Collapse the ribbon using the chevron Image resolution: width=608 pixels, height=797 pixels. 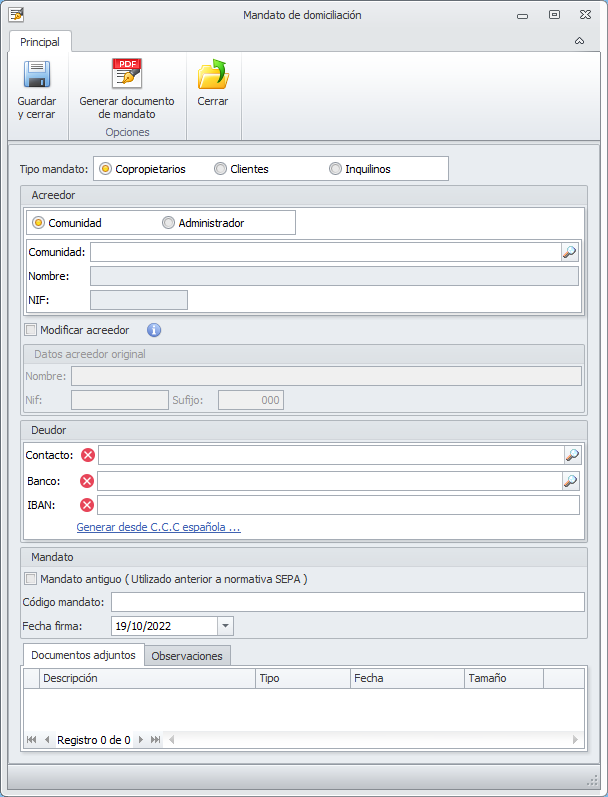(579, 42)
